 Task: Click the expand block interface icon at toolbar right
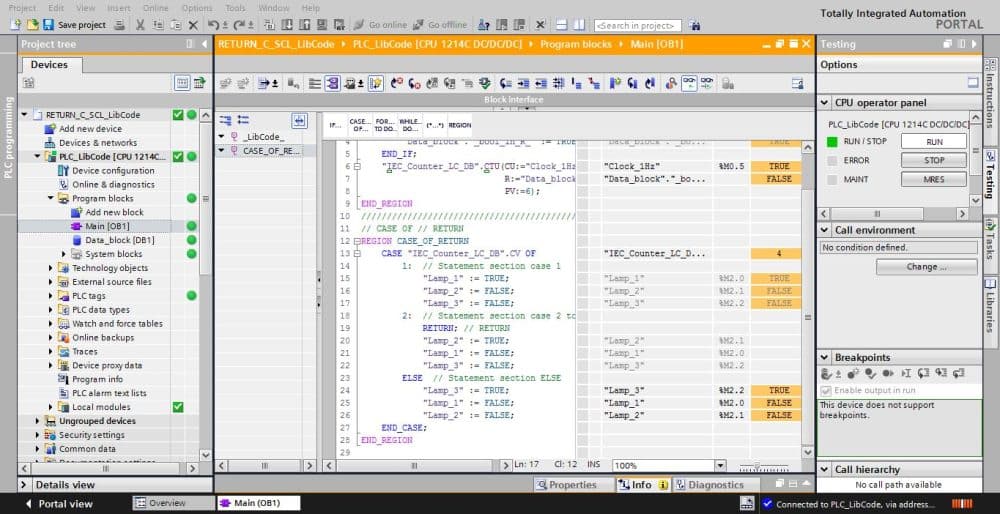click(797, 84)
